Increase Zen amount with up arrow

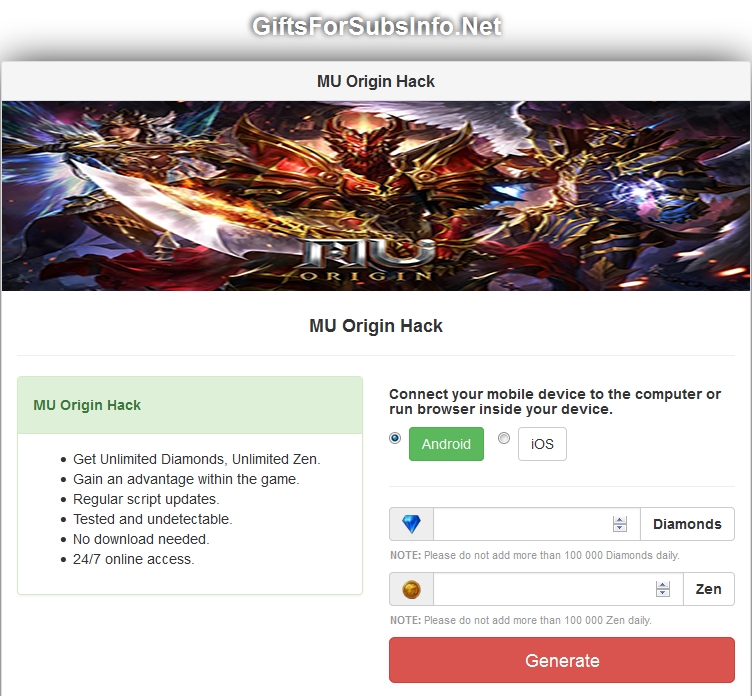click(663, 585)
